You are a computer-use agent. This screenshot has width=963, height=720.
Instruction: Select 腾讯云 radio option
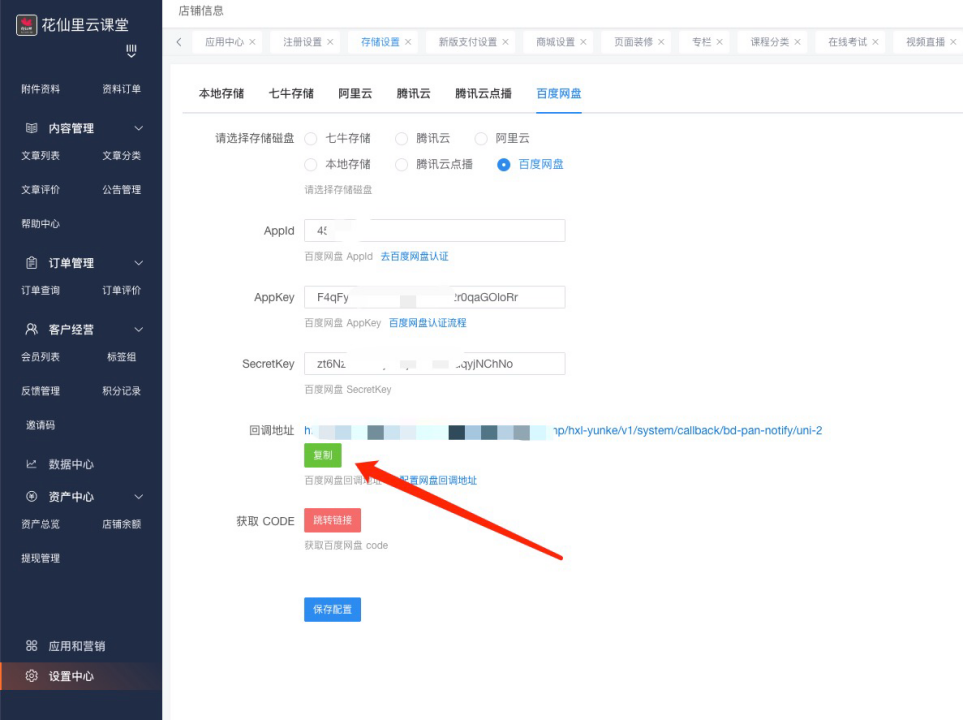coord(402,139)
